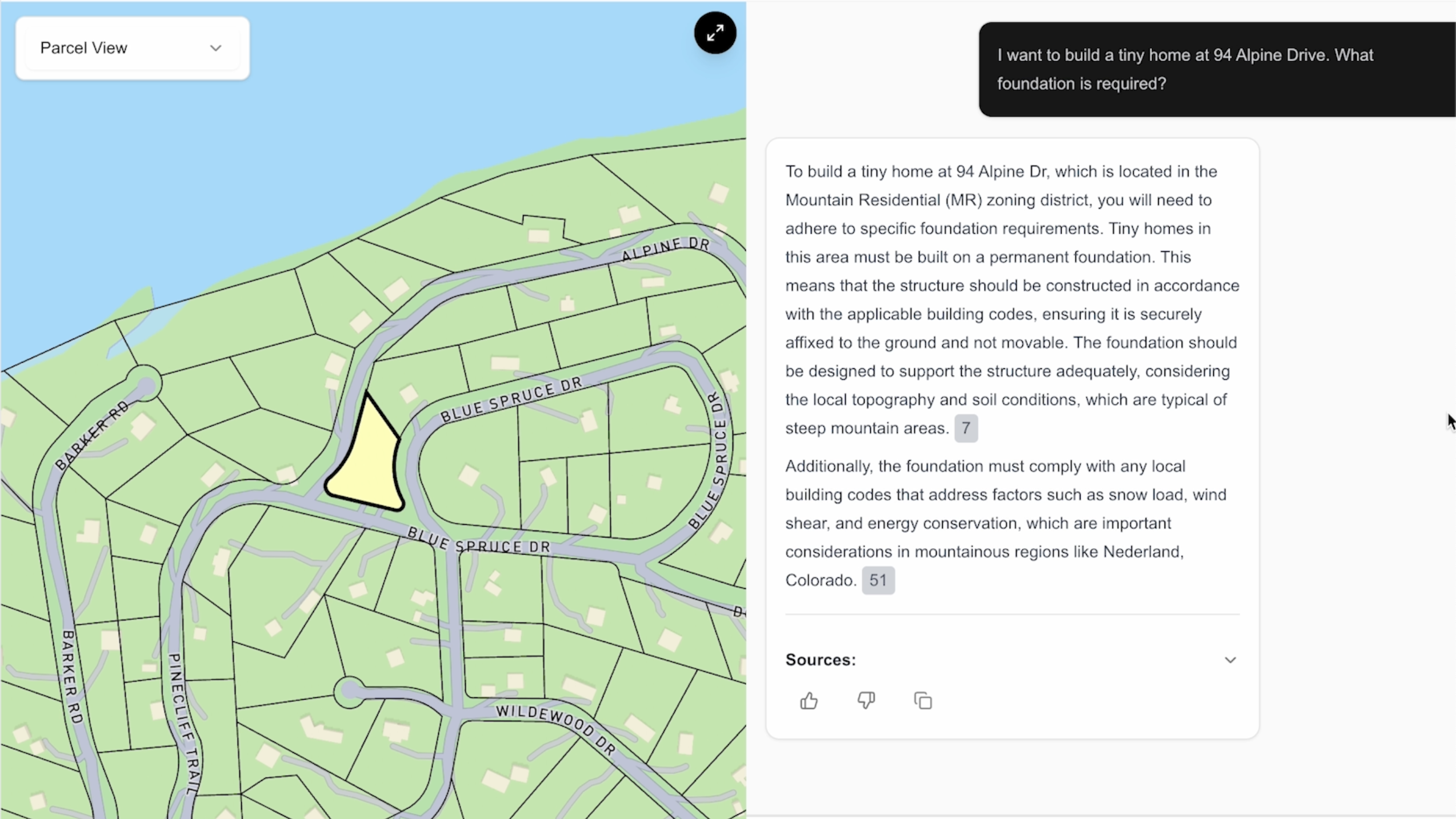Copy the AI response text

pos(922,701)
